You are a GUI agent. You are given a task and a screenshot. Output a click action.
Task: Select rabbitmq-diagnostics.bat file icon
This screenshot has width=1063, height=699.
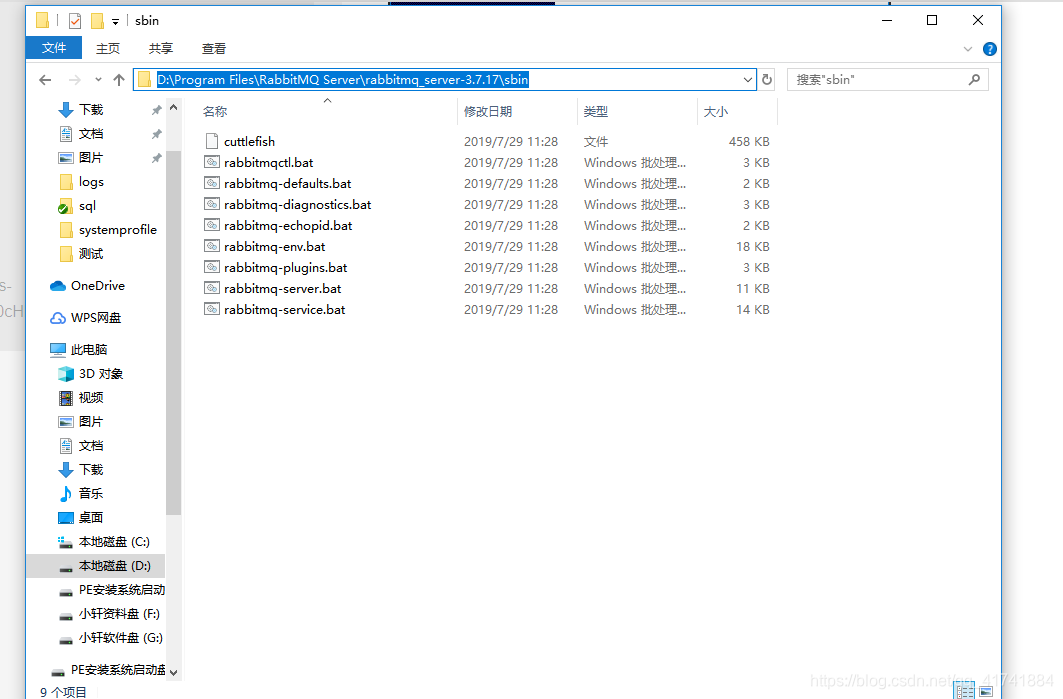pyautogui.click(x=212, y=204)
